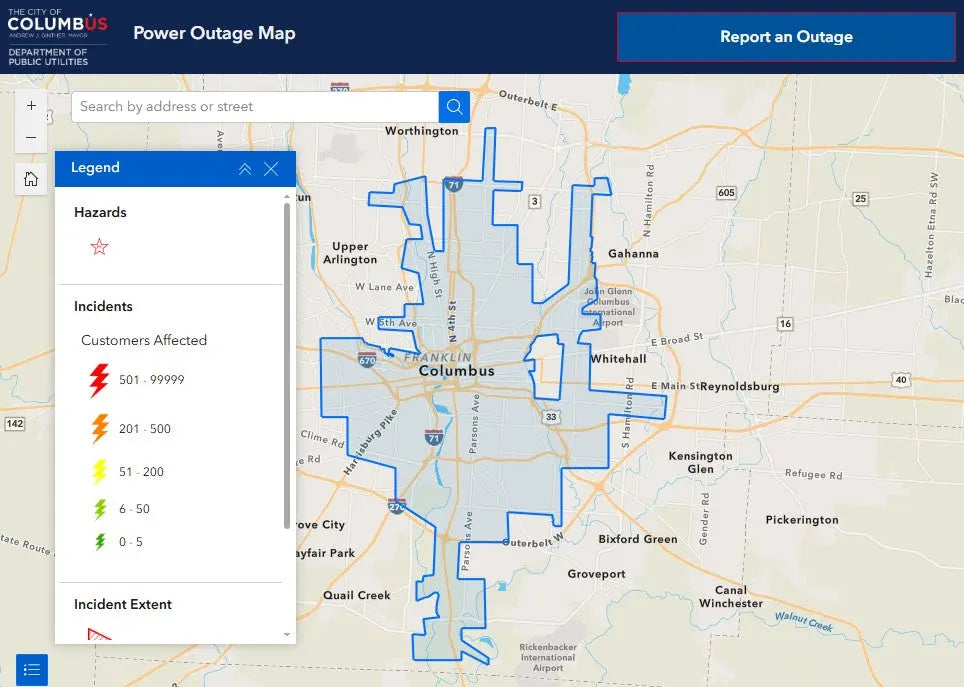
Task: Click dark green bolt 0 - 5
Action: point(100,542)
